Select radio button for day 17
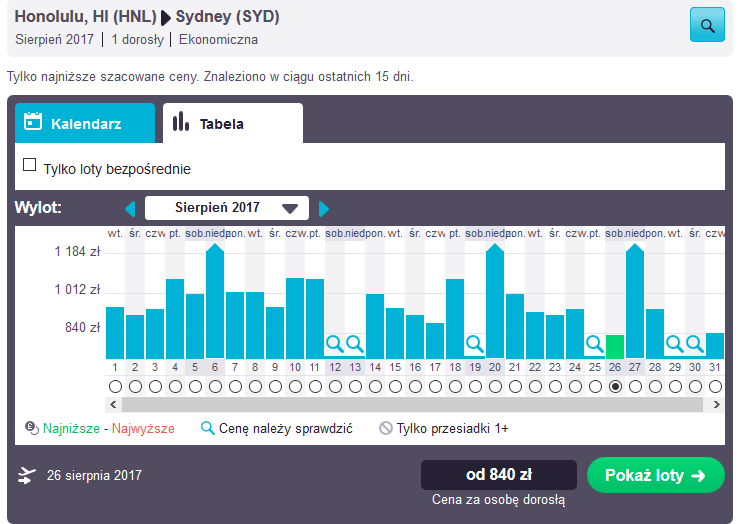The width and height of the screenshot is (738, 524). (435, 387)
